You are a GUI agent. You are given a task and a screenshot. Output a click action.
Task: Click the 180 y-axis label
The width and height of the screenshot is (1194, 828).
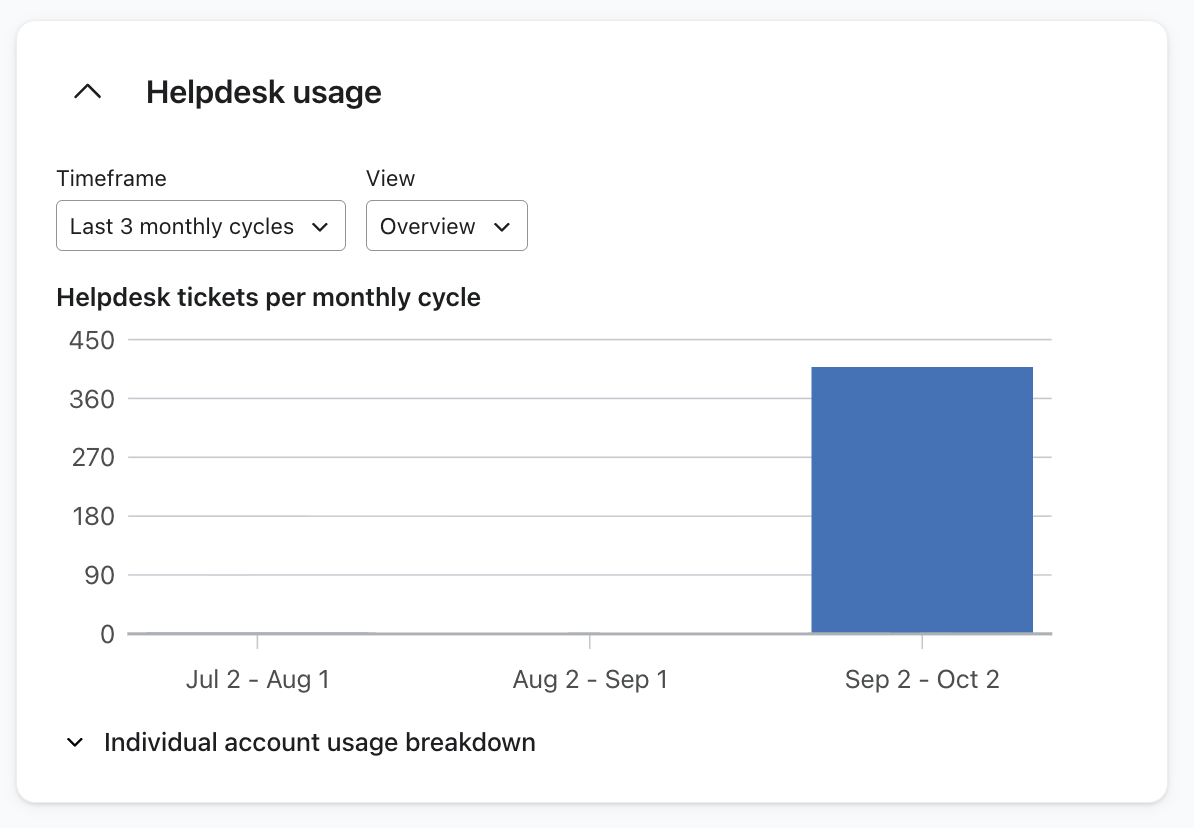pos(92,517)
